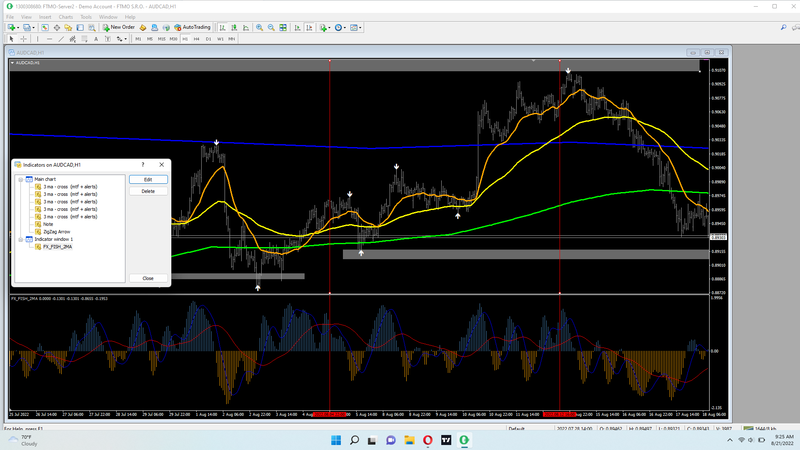Viewport: 800px width, 450px height.
Task: Zoom in on the chart
Action: pyautogui.click(x=259, y=28)
